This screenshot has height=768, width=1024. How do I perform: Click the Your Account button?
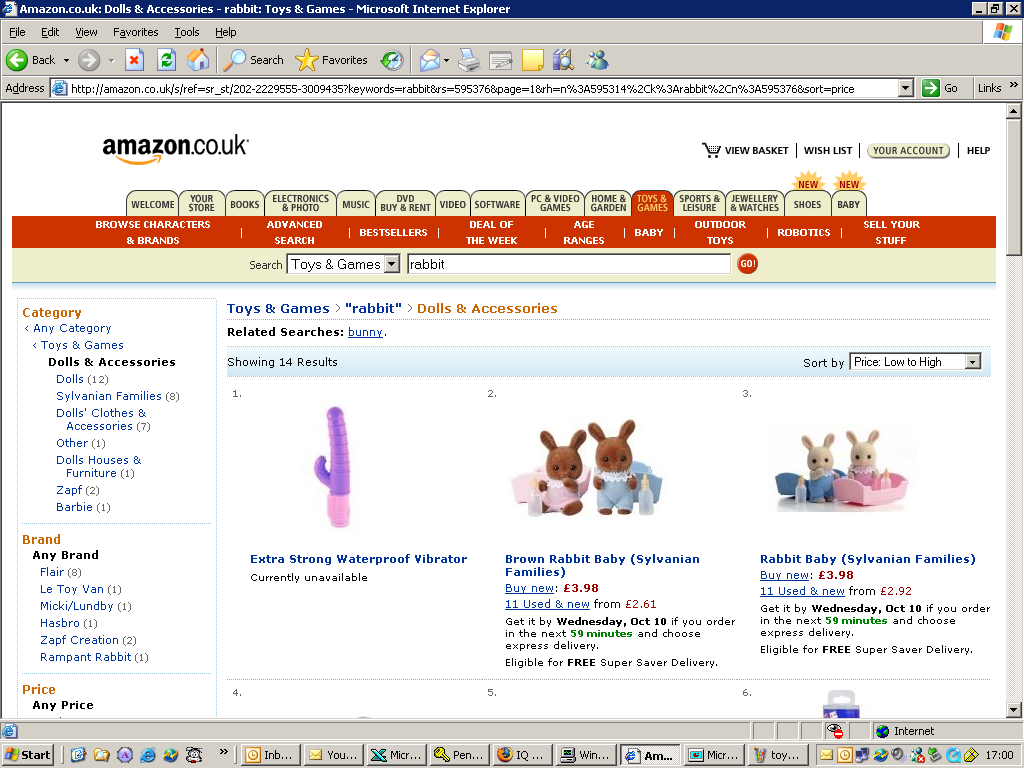pyautogui.click(x=908, y=150)
